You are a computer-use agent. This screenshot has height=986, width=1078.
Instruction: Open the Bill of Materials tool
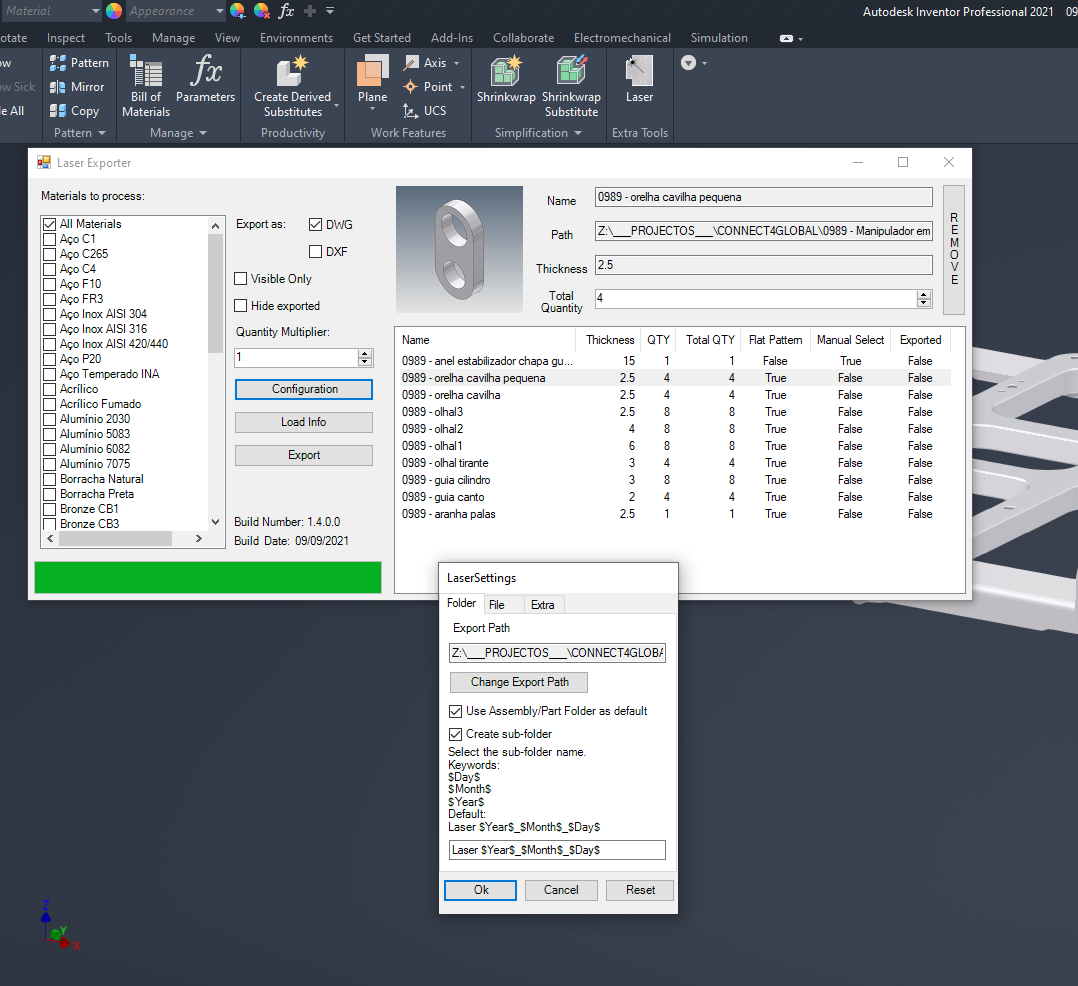click(146, 85)
